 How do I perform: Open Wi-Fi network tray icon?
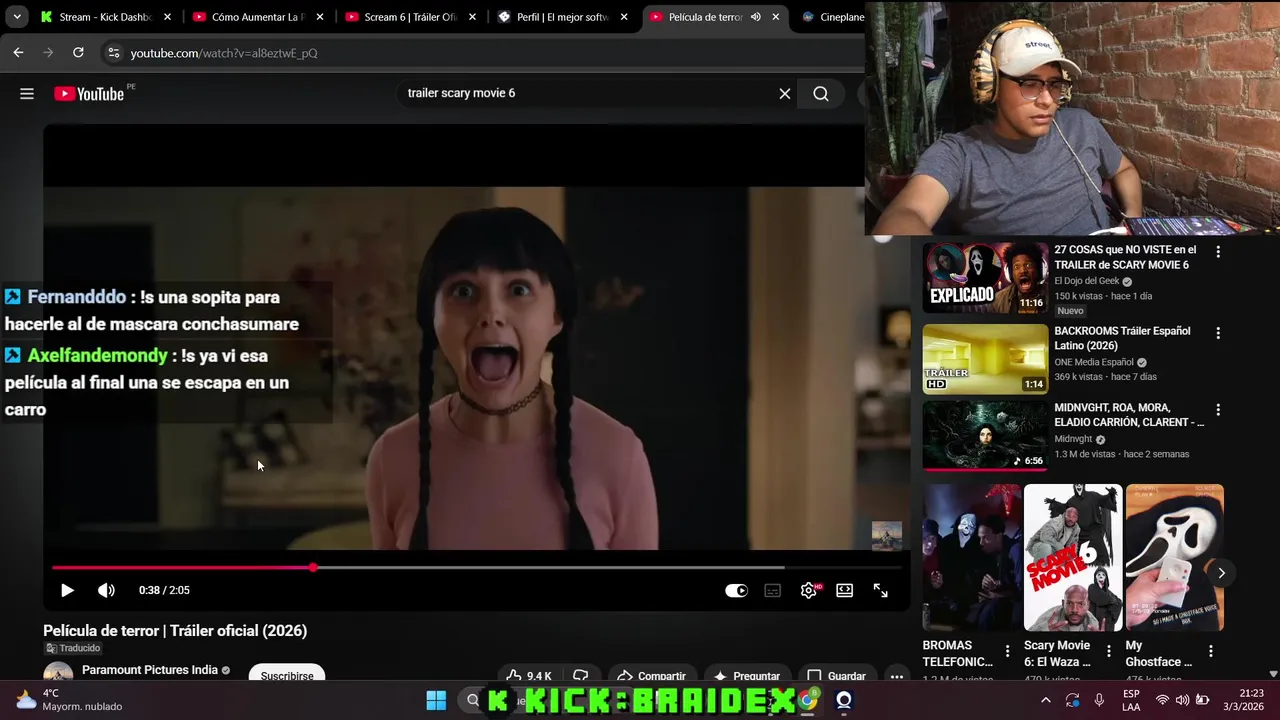click(x=1162, y=700)
